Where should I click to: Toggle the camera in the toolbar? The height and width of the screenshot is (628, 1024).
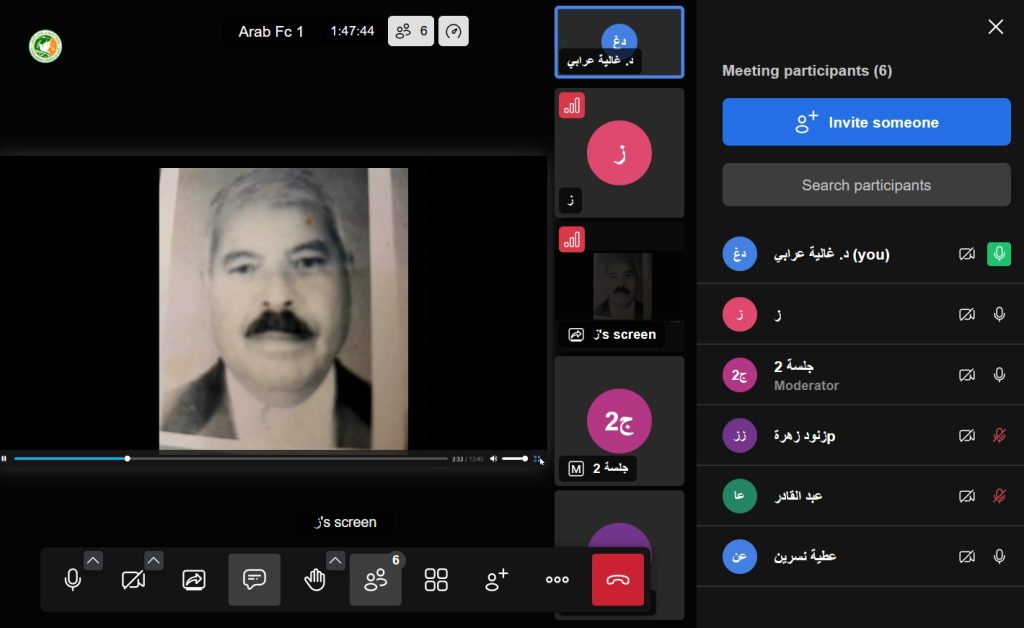[x=133, y=579]
